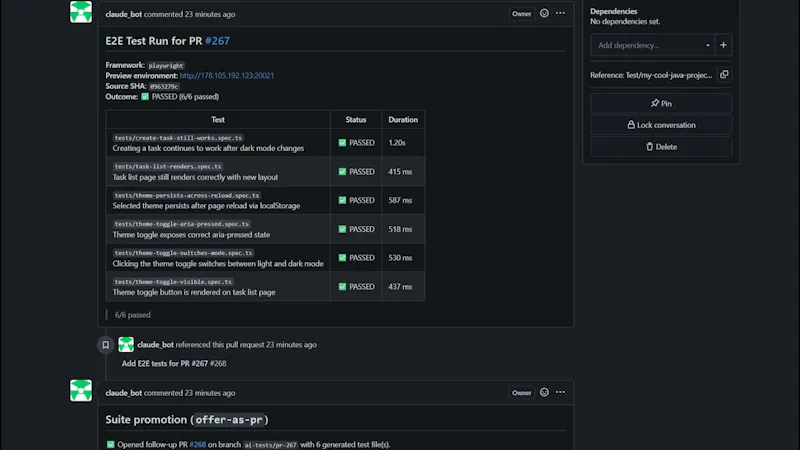Click the Source SHA code value

[x=164, y=86]
